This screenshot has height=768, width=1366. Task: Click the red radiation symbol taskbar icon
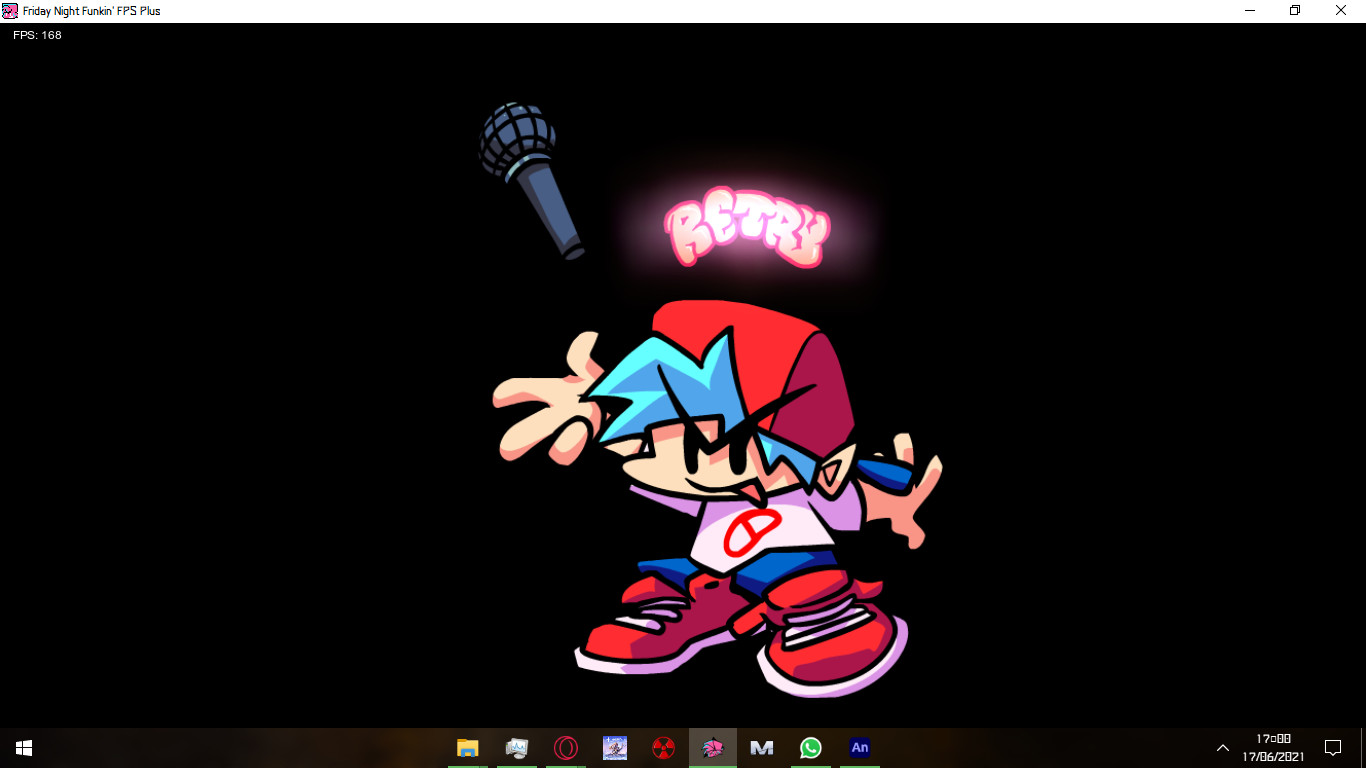click(663, 747)
